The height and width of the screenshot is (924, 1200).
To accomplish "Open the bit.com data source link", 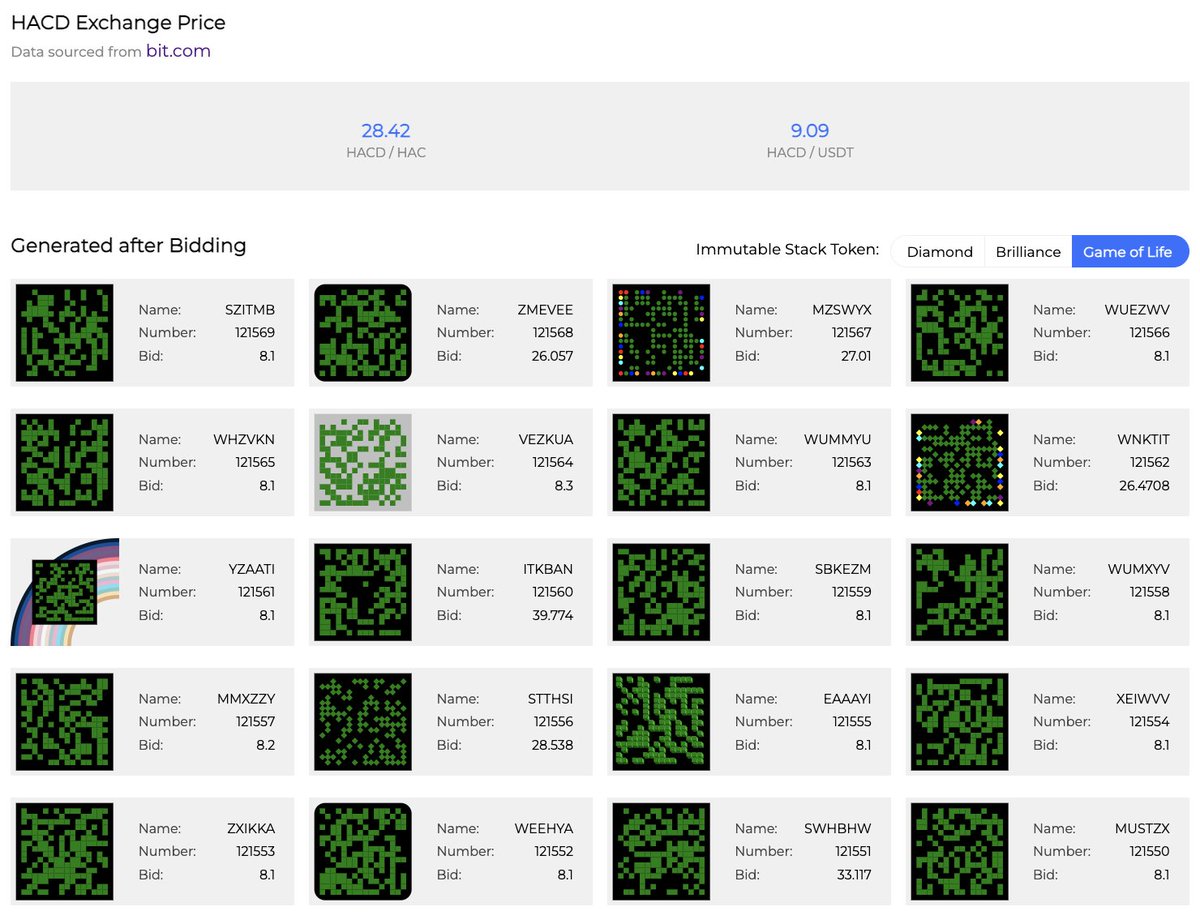I will 178,51.
